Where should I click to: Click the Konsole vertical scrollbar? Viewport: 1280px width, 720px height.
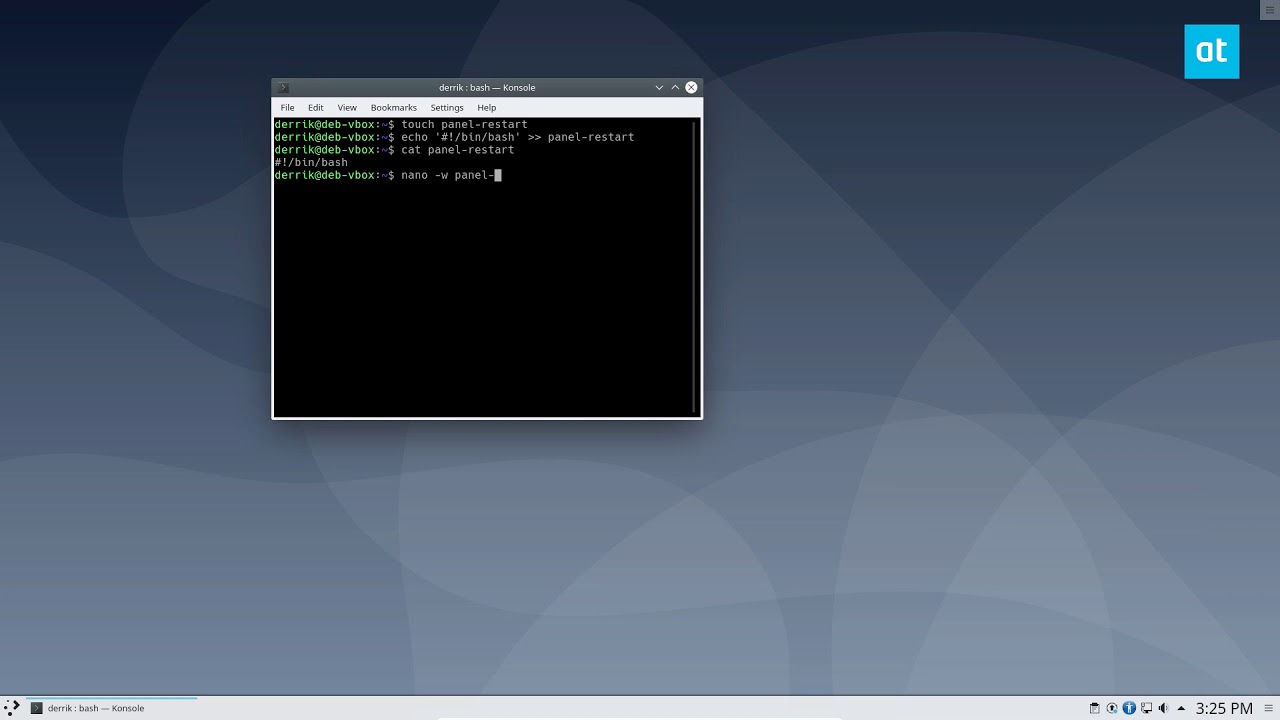pyautogui.click(x=695, y=266)
